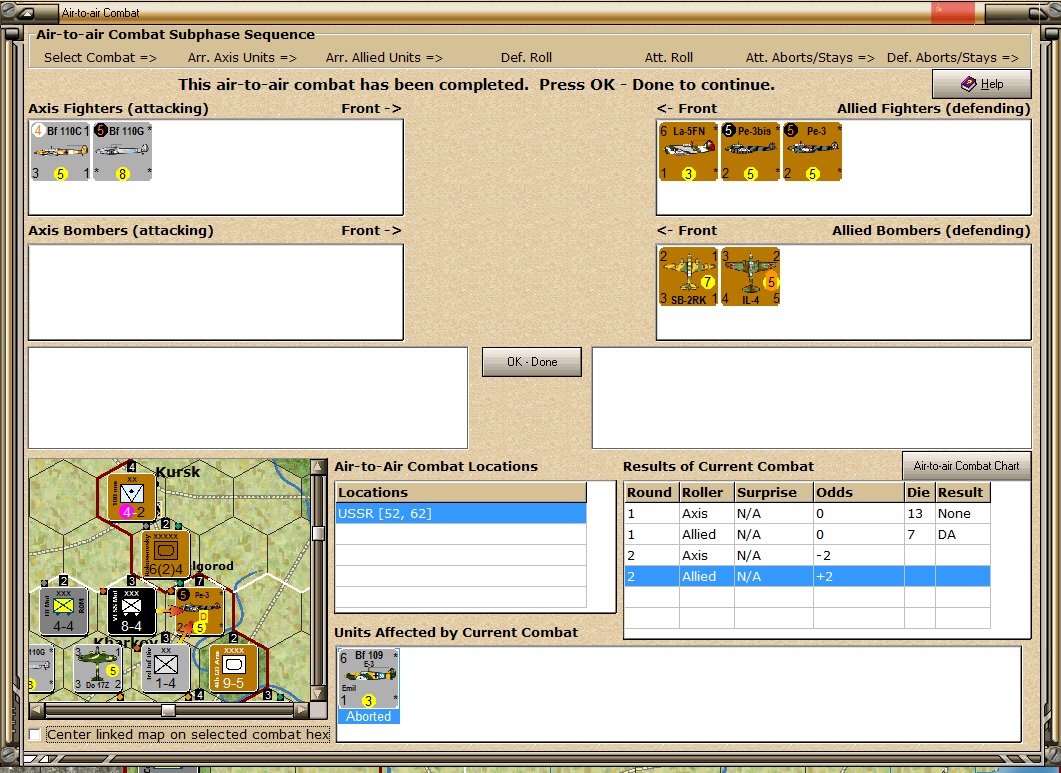Select the IL-4 bomber counter
1061x773 pixels.
click(x=750, y=276)
